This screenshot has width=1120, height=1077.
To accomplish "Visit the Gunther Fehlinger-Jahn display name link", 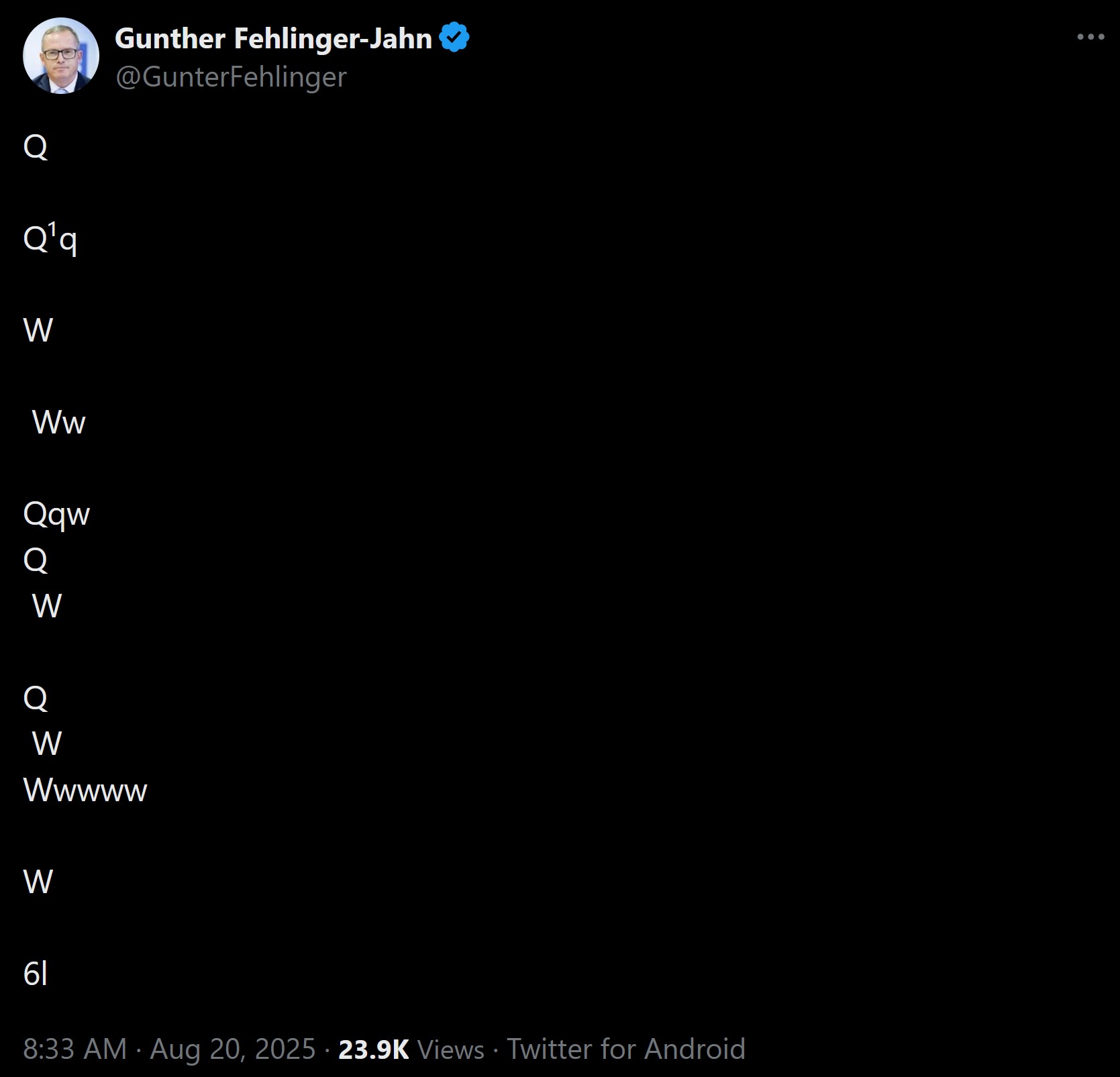I will click(273, 38).
